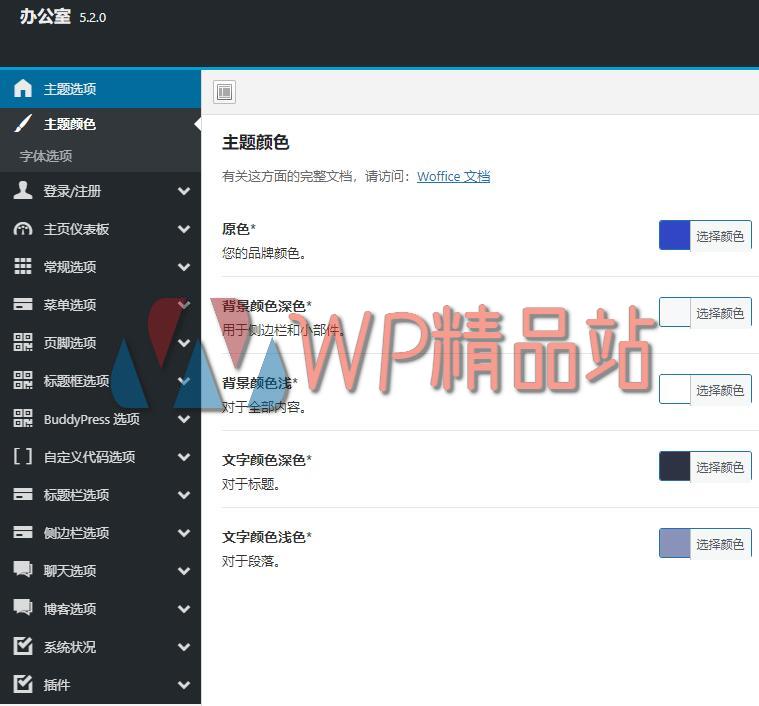Expand the 登录/注册 section chevron
Screen dimensions: 759x706
pos(184,191)
